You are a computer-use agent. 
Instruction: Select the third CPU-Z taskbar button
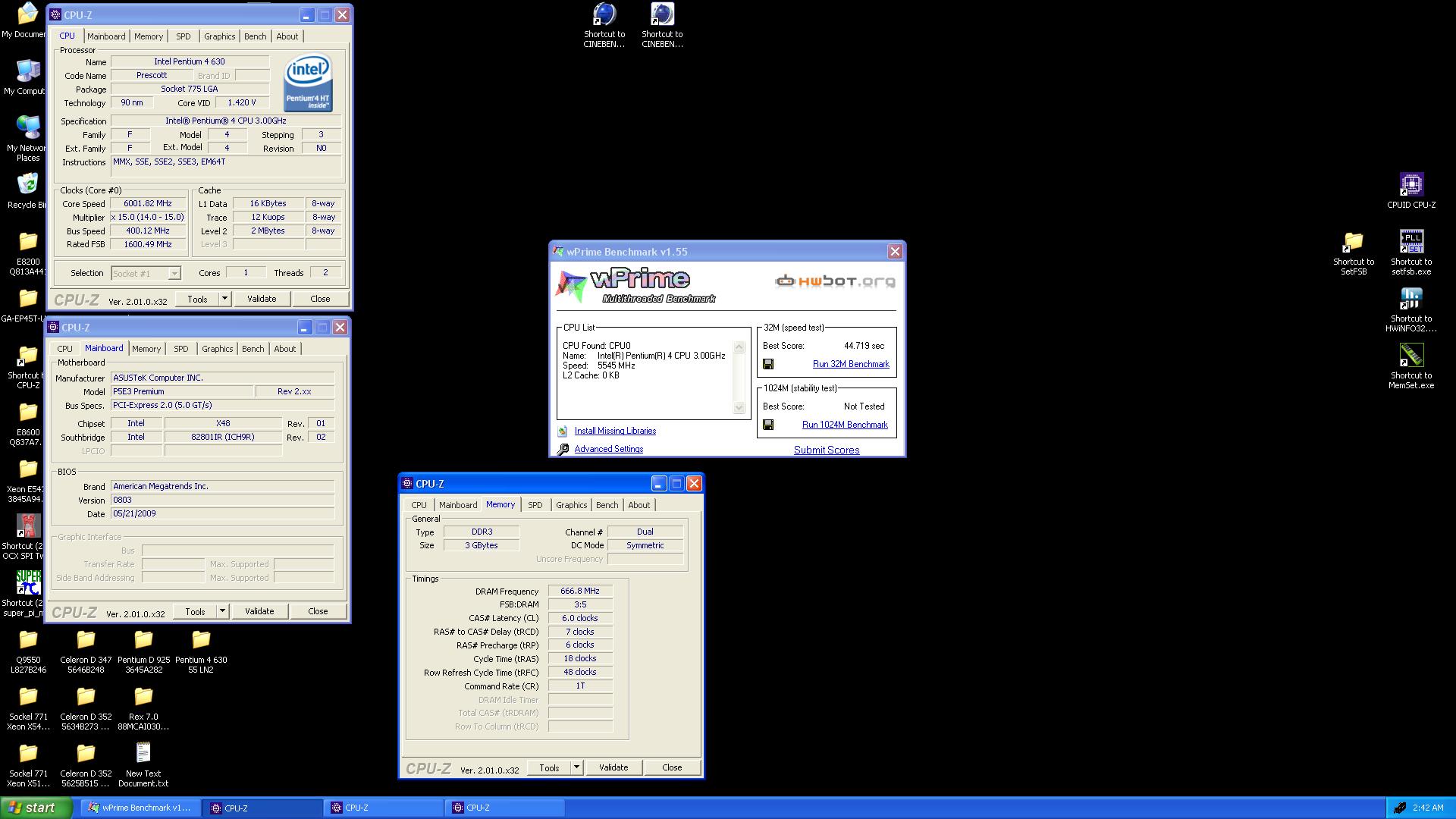click(505, 808)
